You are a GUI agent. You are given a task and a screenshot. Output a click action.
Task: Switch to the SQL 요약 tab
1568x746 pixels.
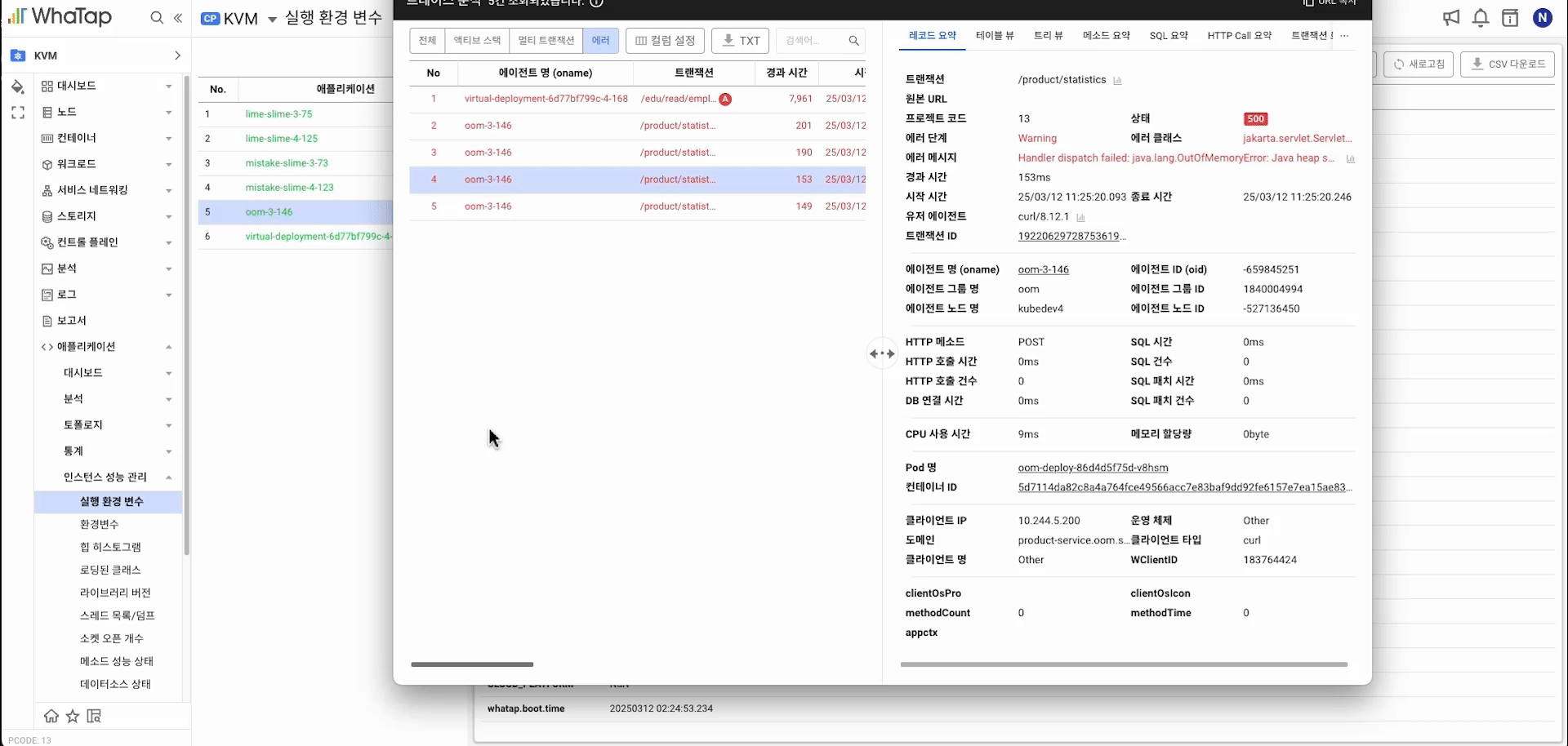pos(1169,36)
